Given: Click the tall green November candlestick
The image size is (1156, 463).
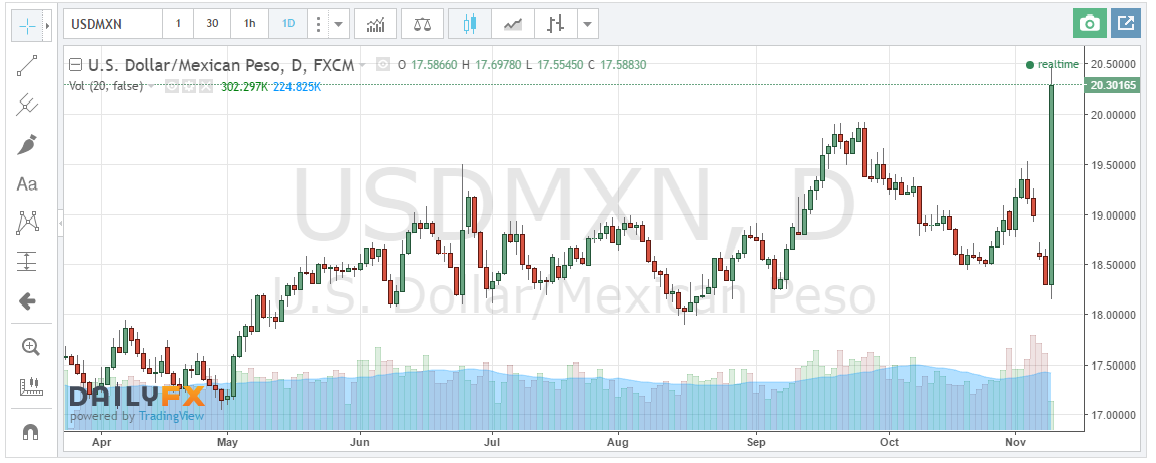Looking at the screenshot, I should (1051, 184).
